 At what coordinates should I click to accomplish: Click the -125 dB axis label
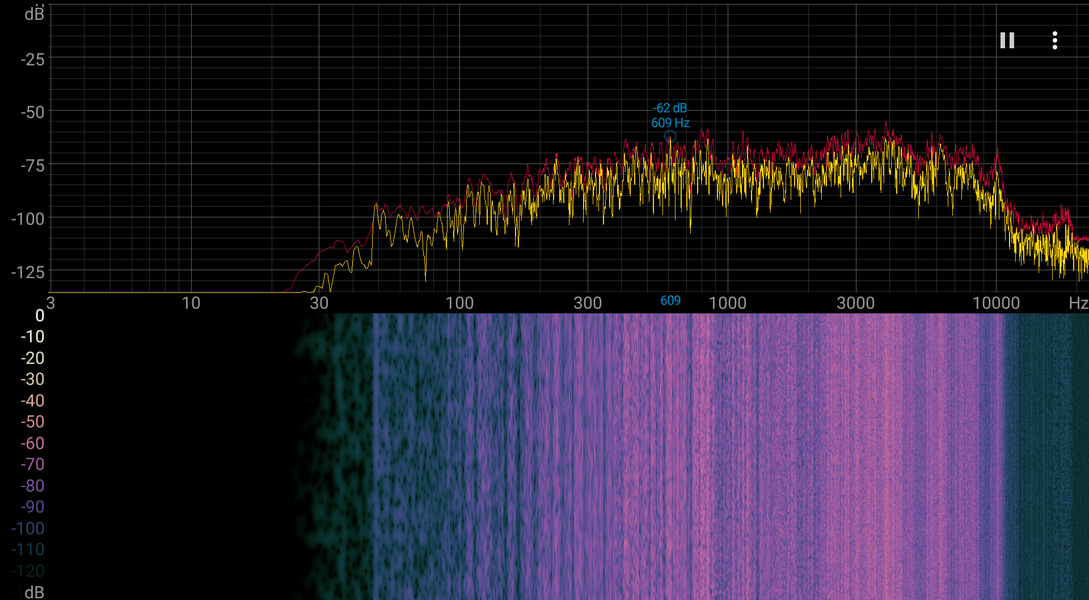coord(28,272)
